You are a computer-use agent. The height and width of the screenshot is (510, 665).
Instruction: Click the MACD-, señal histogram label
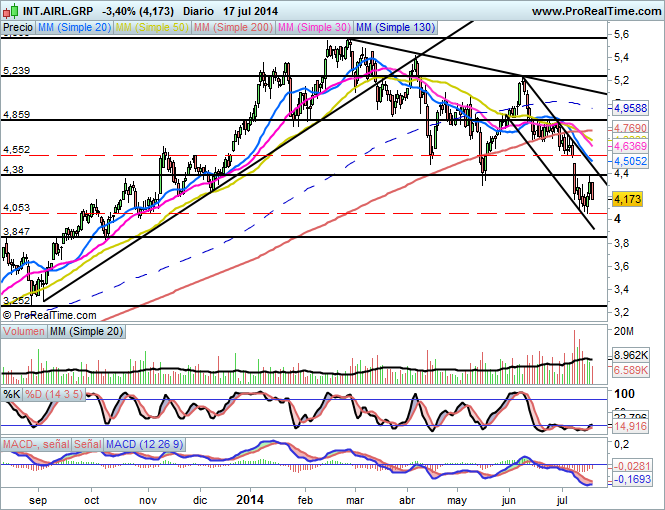click(34, 442)
